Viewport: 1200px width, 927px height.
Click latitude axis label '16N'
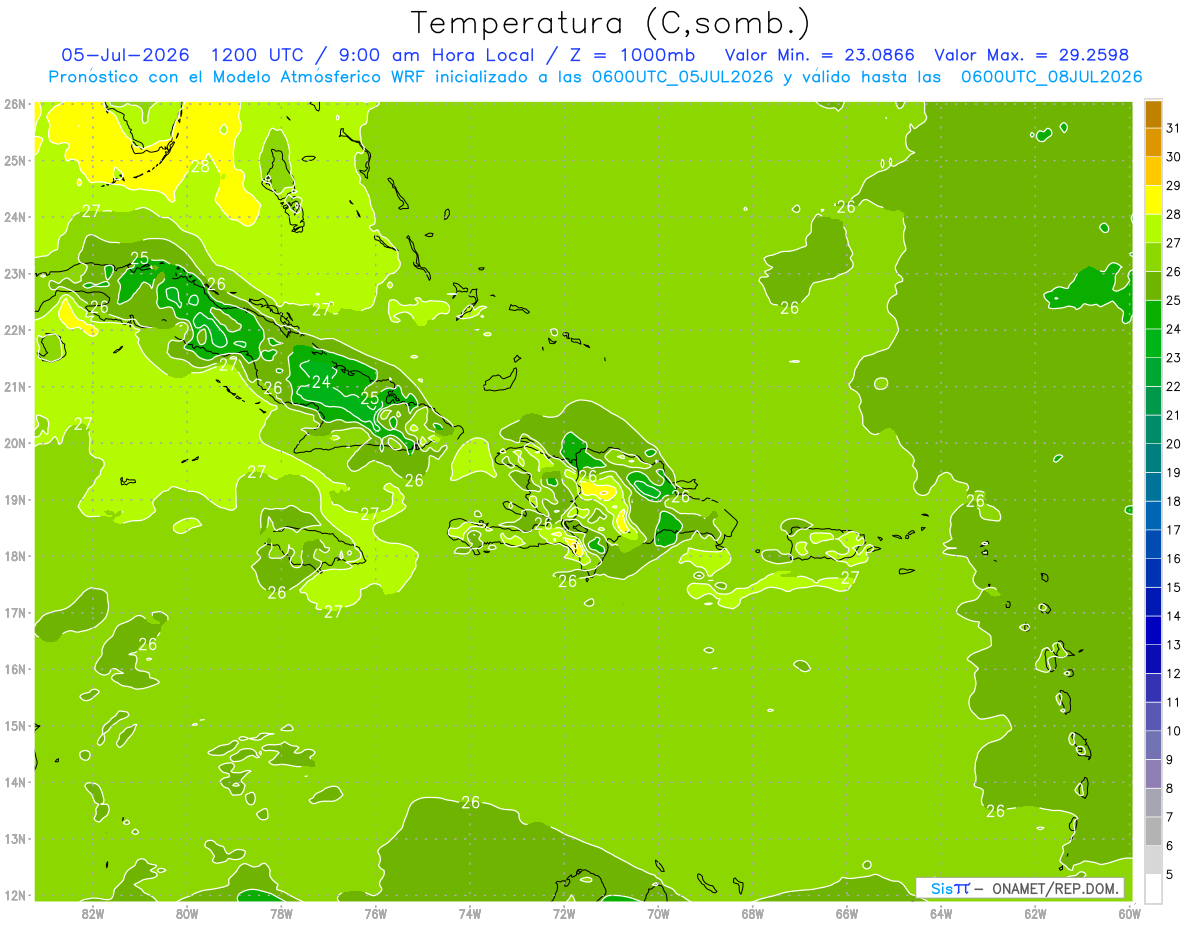(x=14, y=669)
